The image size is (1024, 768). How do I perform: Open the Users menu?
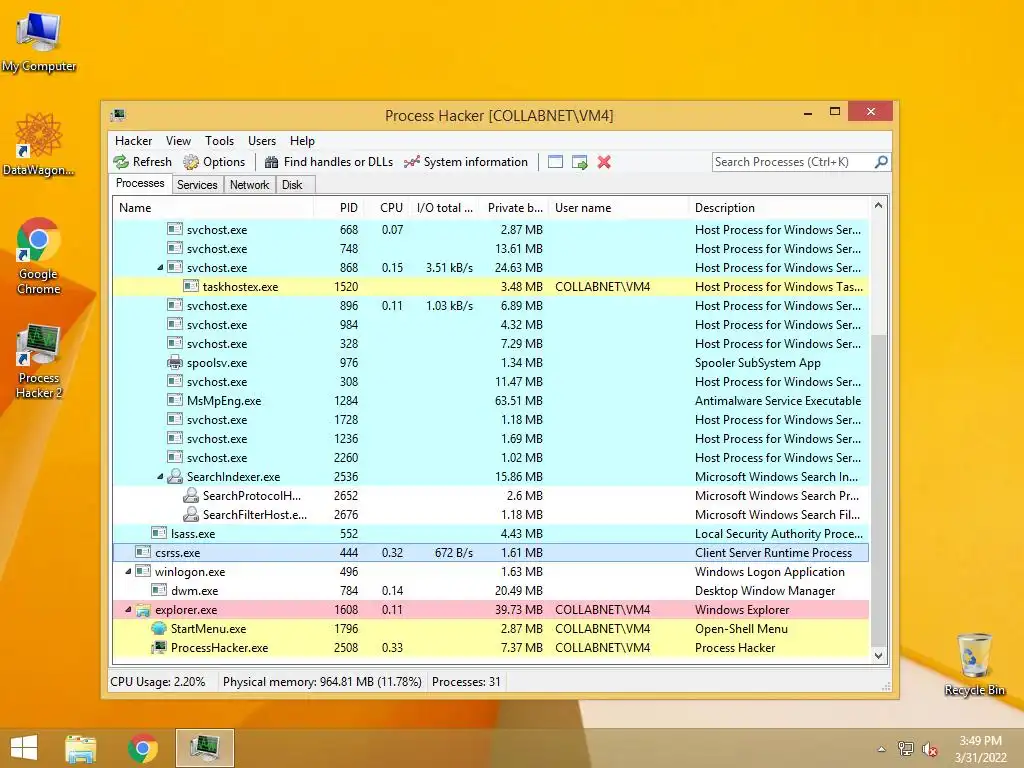coord(262,141)
